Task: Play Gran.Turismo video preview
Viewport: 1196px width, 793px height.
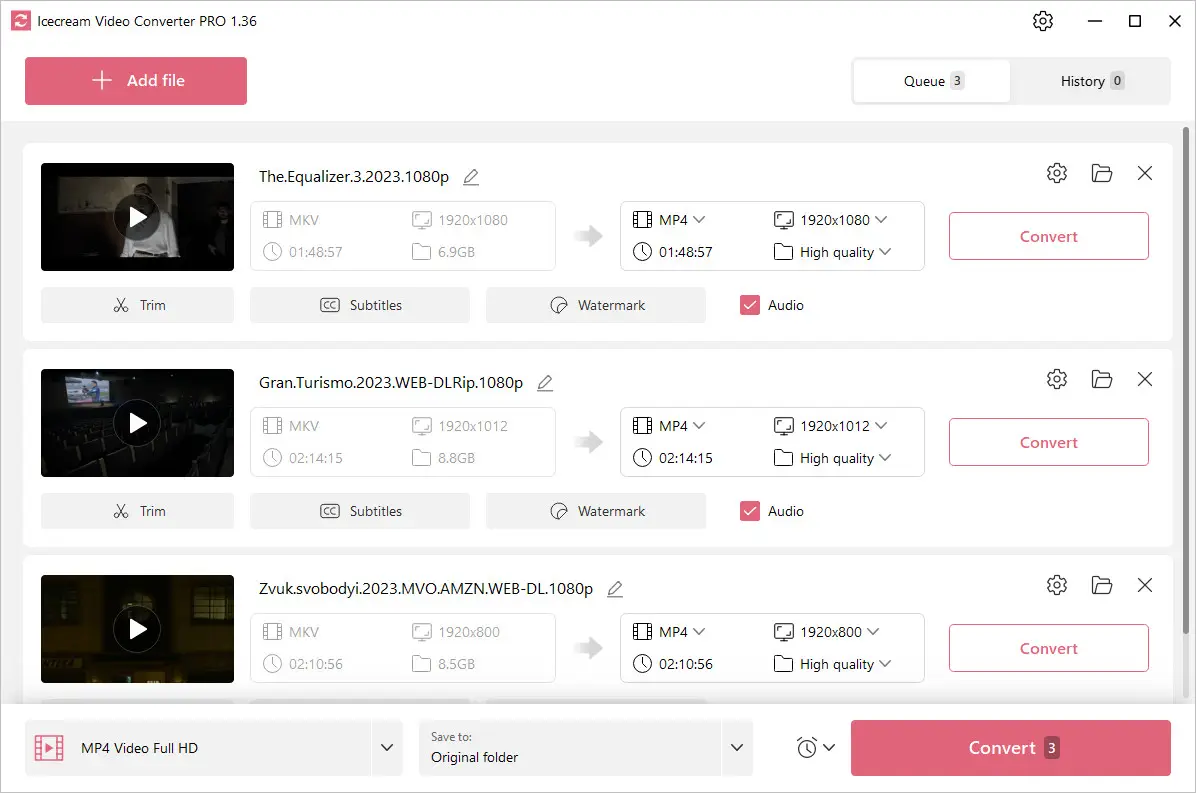Action: tap(137, 423)
